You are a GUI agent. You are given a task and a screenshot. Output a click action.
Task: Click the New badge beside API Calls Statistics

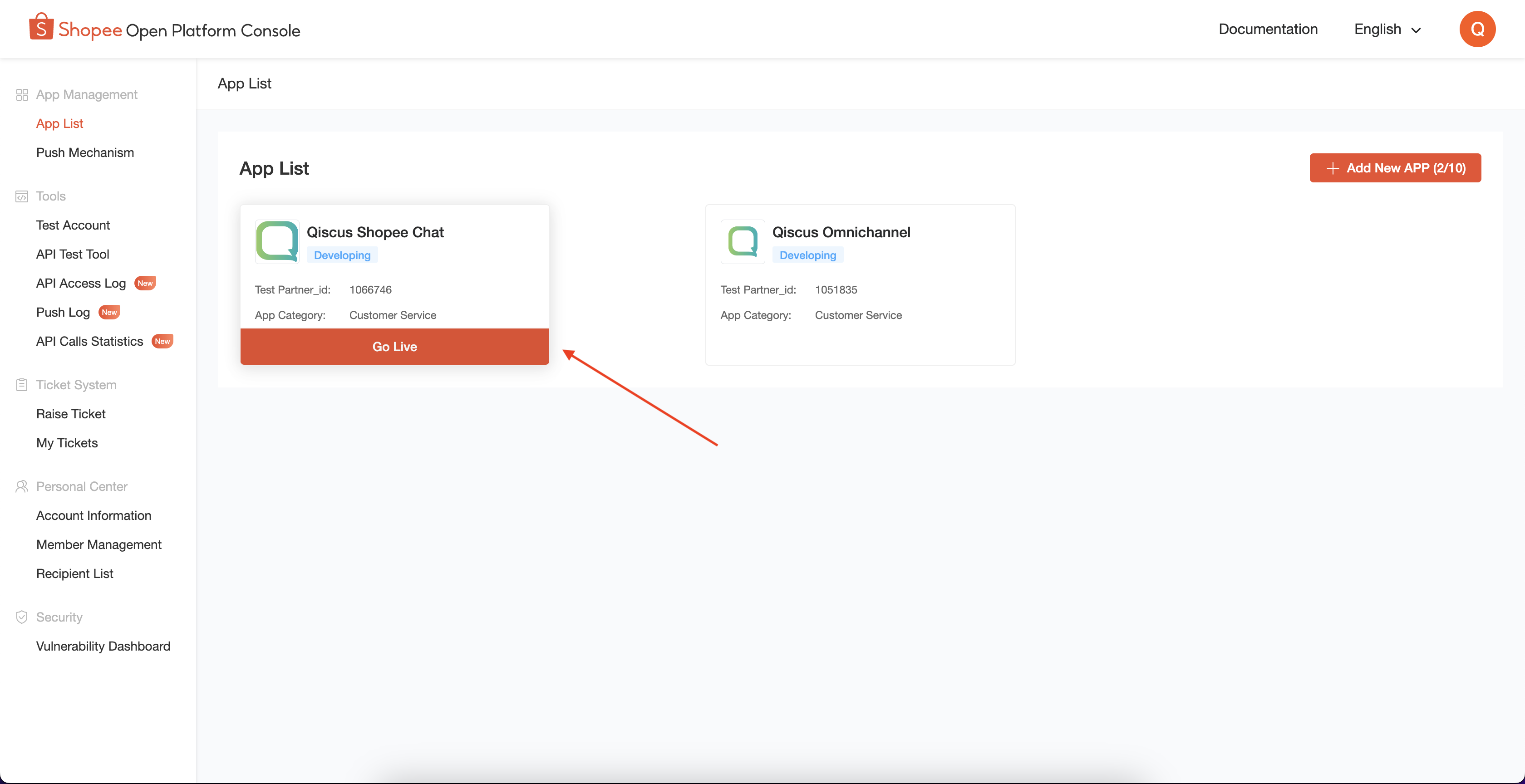162,341
